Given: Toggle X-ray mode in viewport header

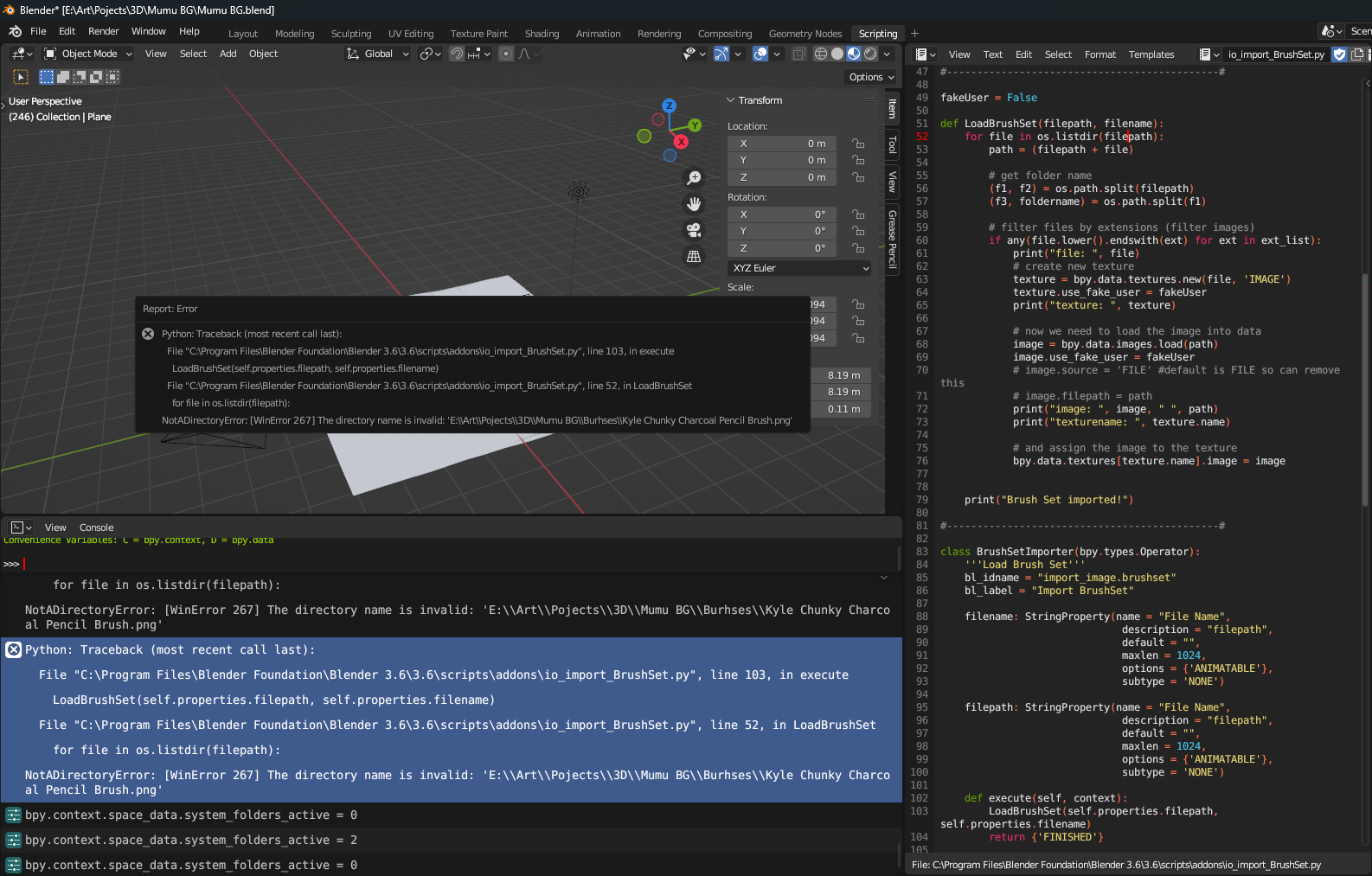Looking at the screenshot, I should 798,54.
